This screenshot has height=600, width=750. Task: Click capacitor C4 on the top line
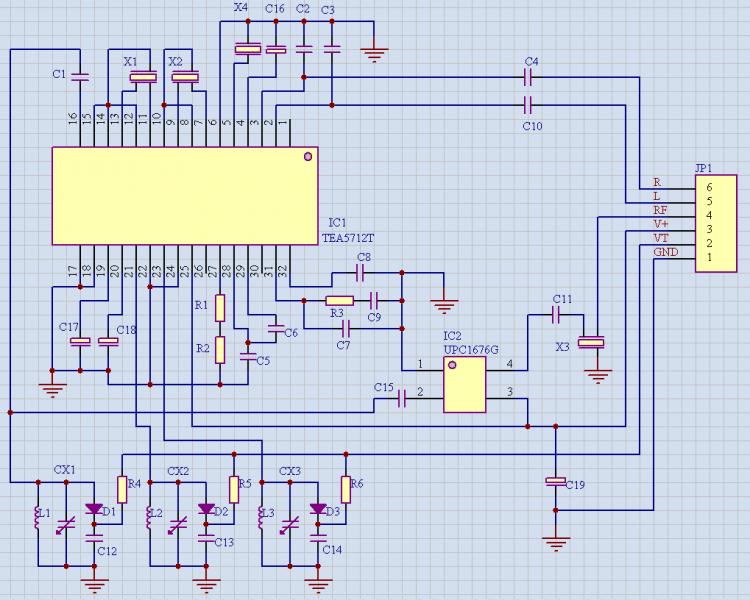(529, 77)
